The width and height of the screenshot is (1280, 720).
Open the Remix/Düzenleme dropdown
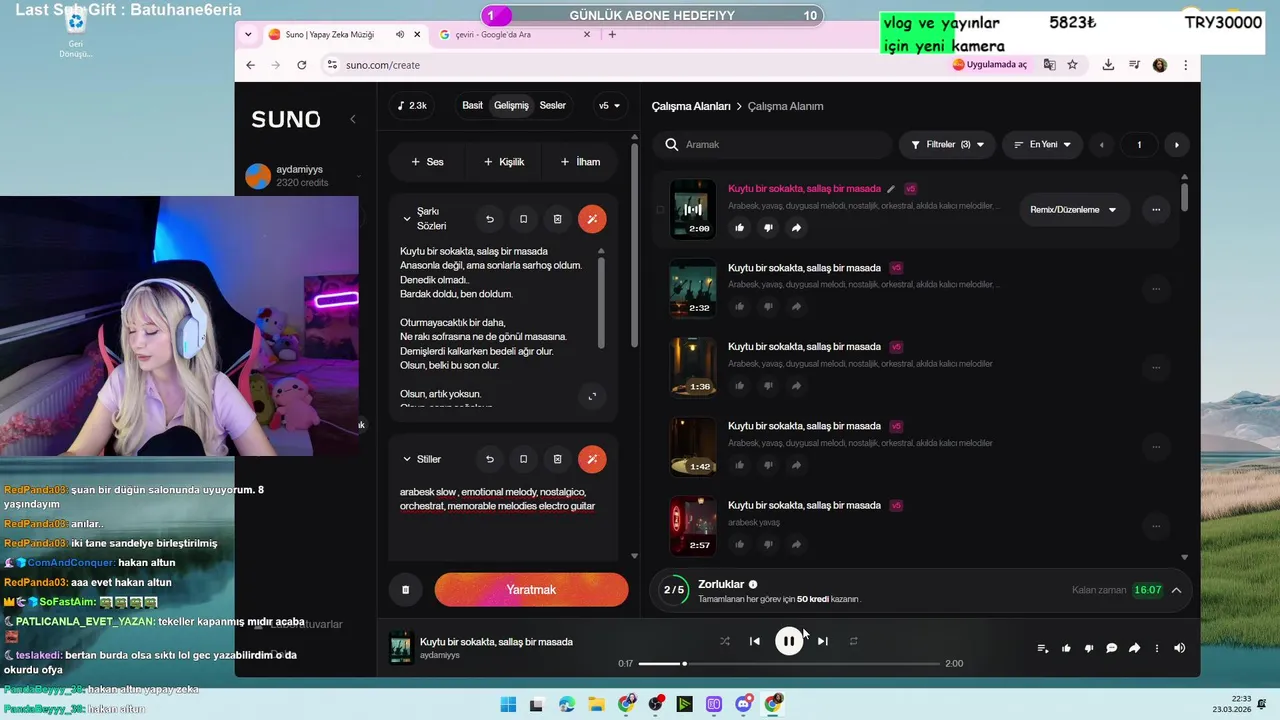click(x=1074, y=210)
